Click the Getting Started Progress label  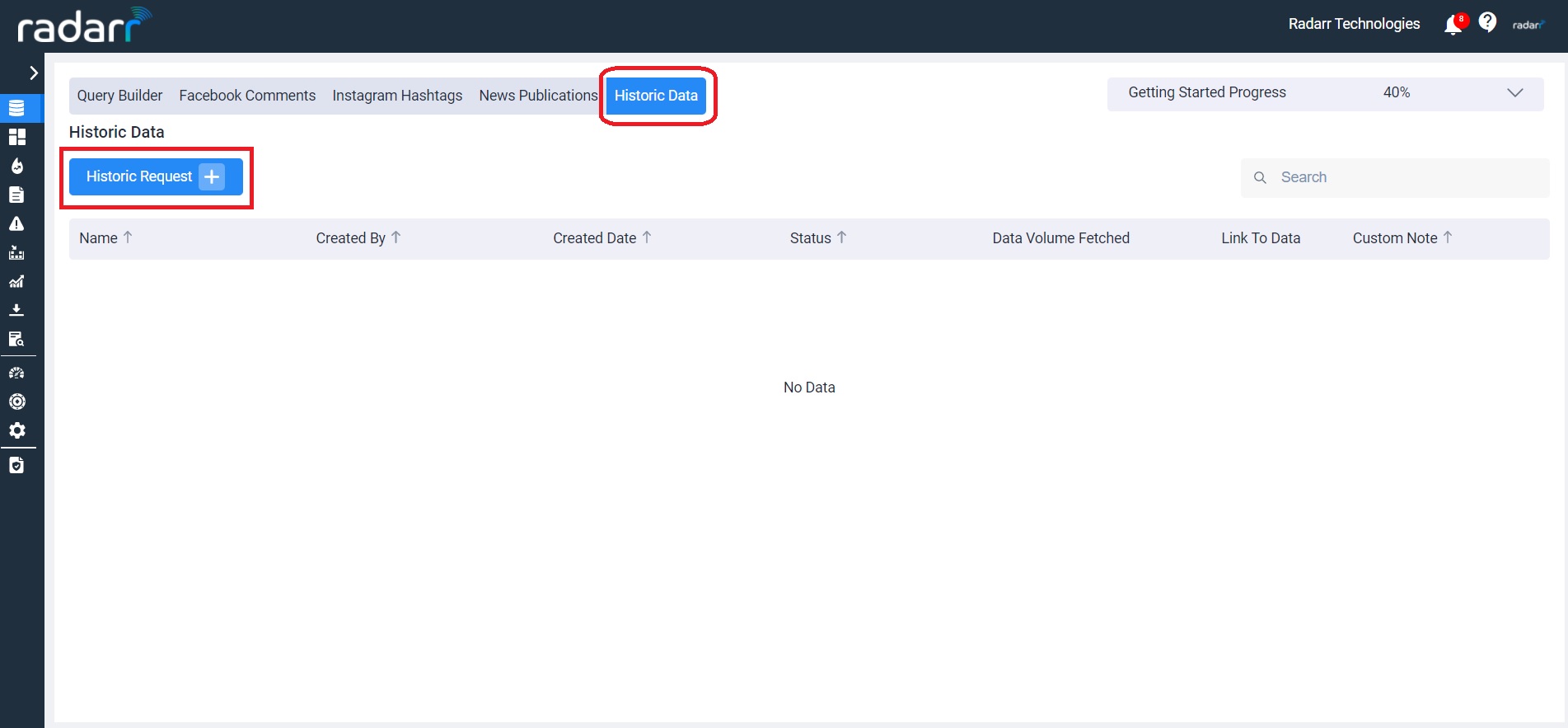(1207, 92)
